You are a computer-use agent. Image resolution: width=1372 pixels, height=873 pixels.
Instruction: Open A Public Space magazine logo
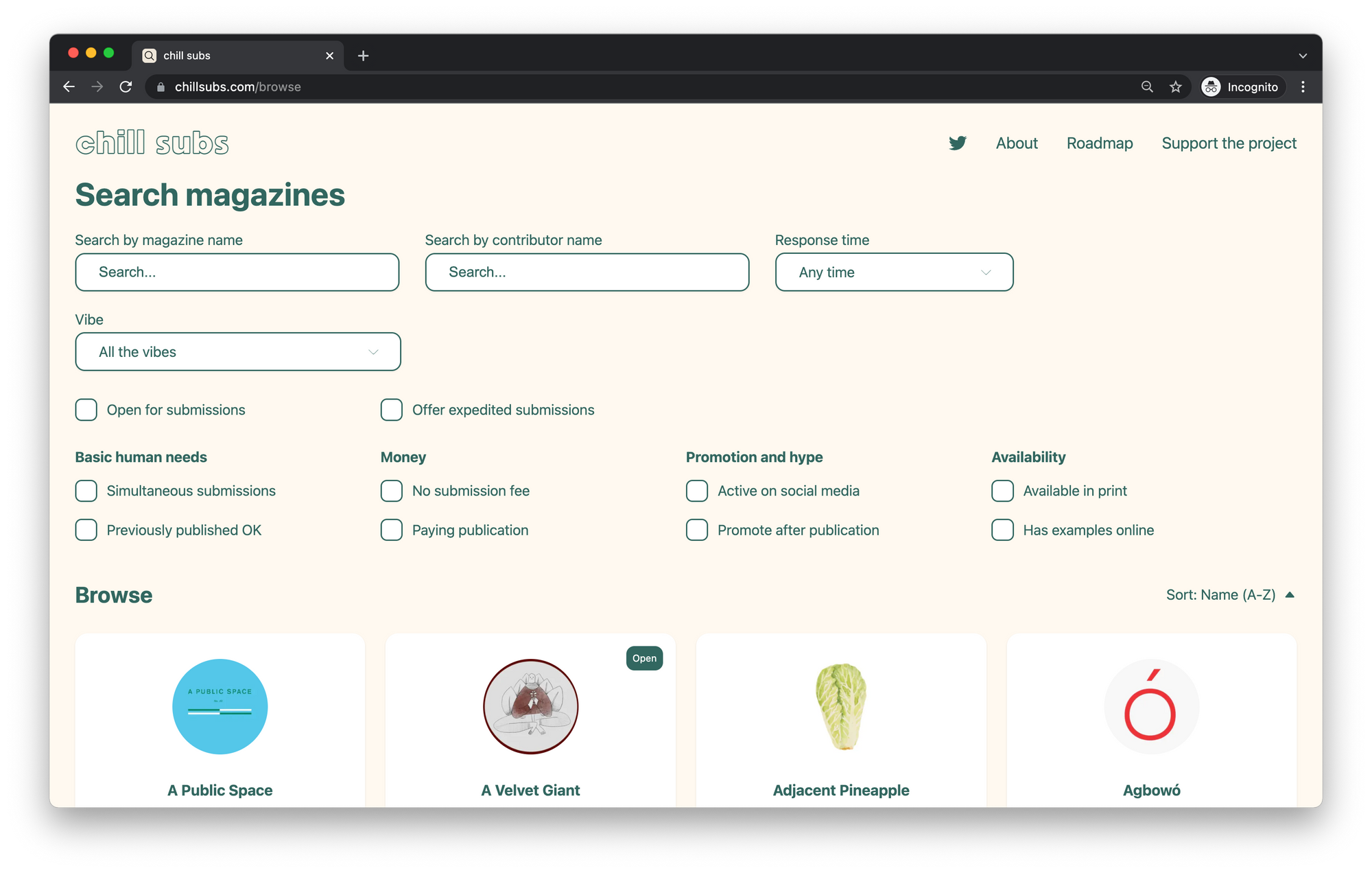(220, 707)
